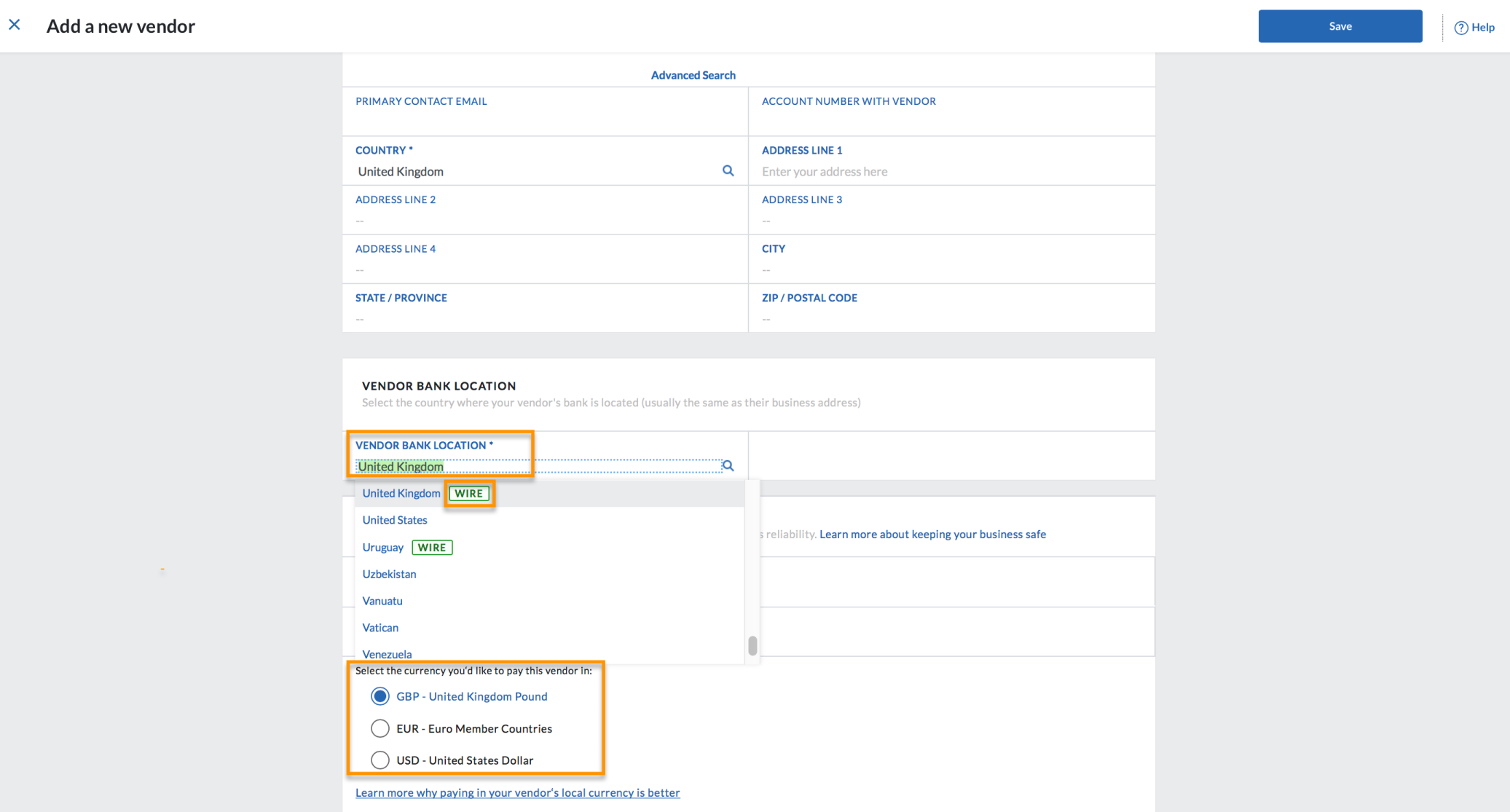Select EUR - Euro Member Countries currency
Viewport: 1510px width, 812px height.
380,729
